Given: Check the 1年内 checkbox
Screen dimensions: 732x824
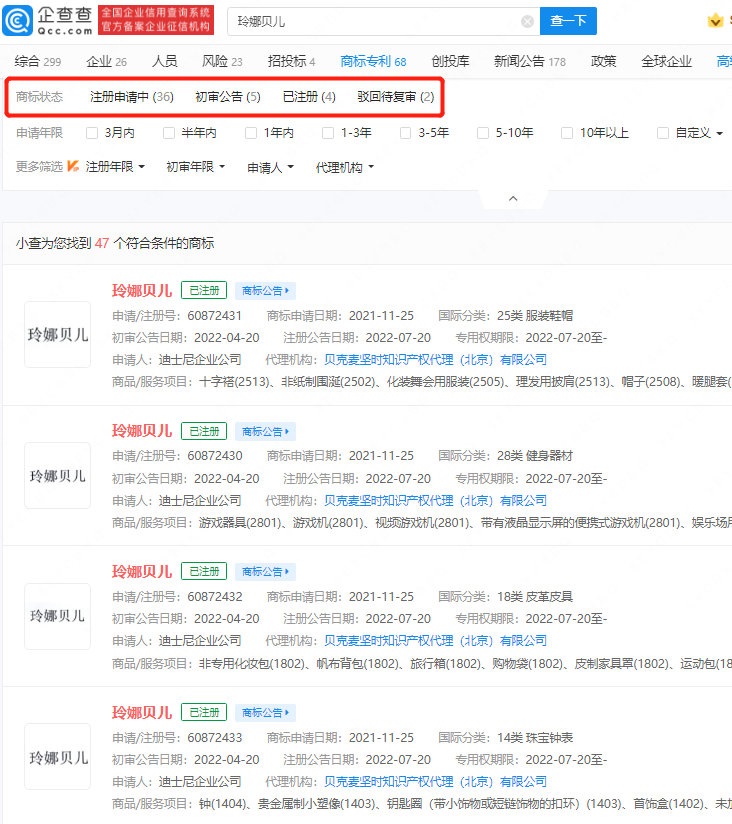Looking at the screenshot, I should [251, 133].
